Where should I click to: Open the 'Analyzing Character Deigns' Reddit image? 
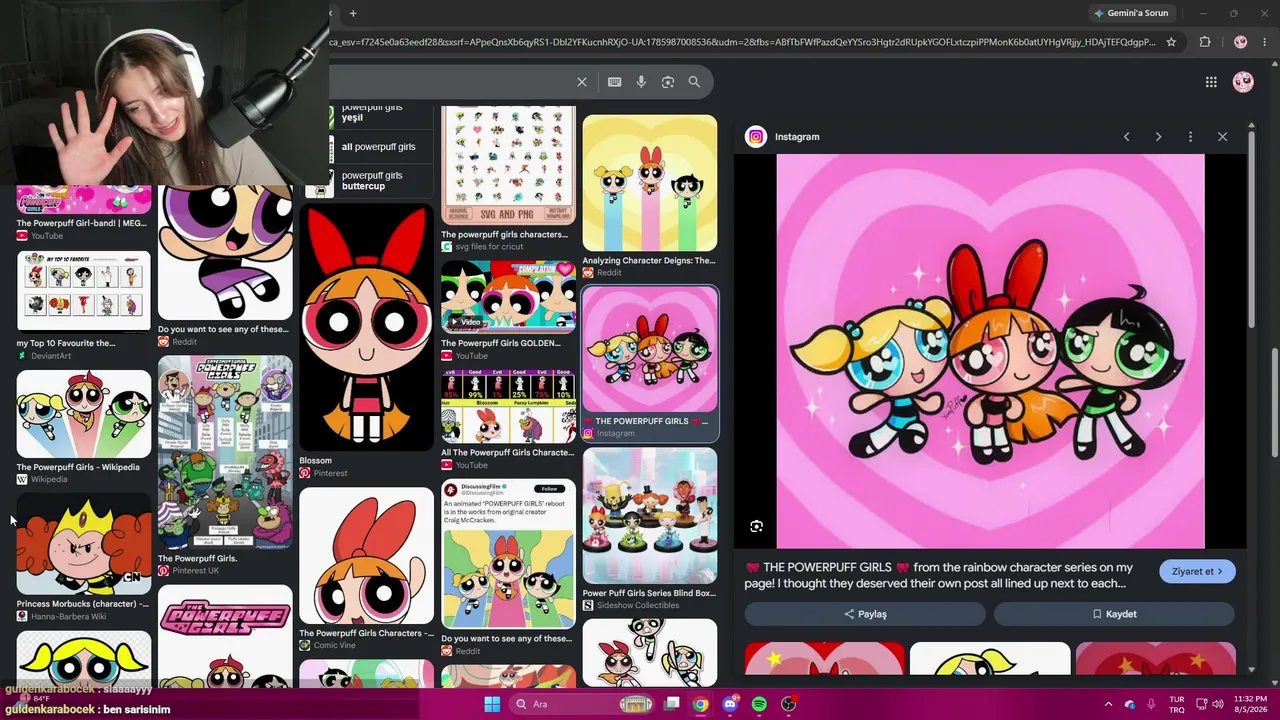[650, 183]
